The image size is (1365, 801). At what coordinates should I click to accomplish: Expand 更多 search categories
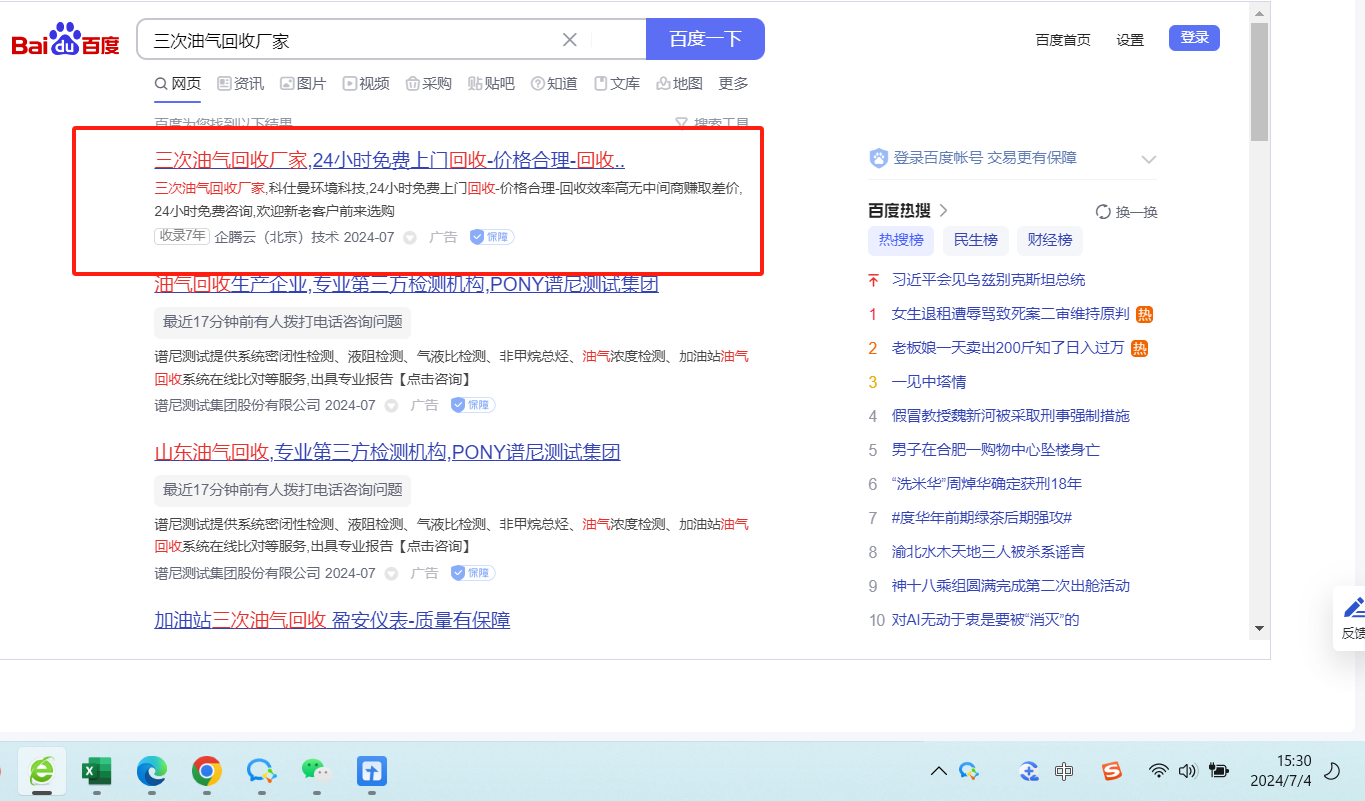coord(733,84)
